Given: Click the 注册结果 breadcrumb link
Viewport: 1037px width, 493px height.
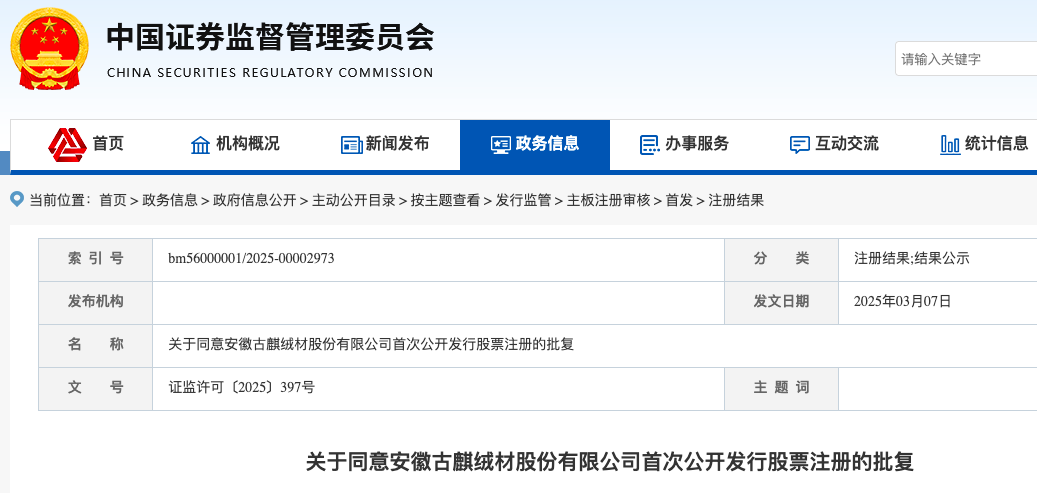Looking at the screenshot, I should [x=736, y=200].
